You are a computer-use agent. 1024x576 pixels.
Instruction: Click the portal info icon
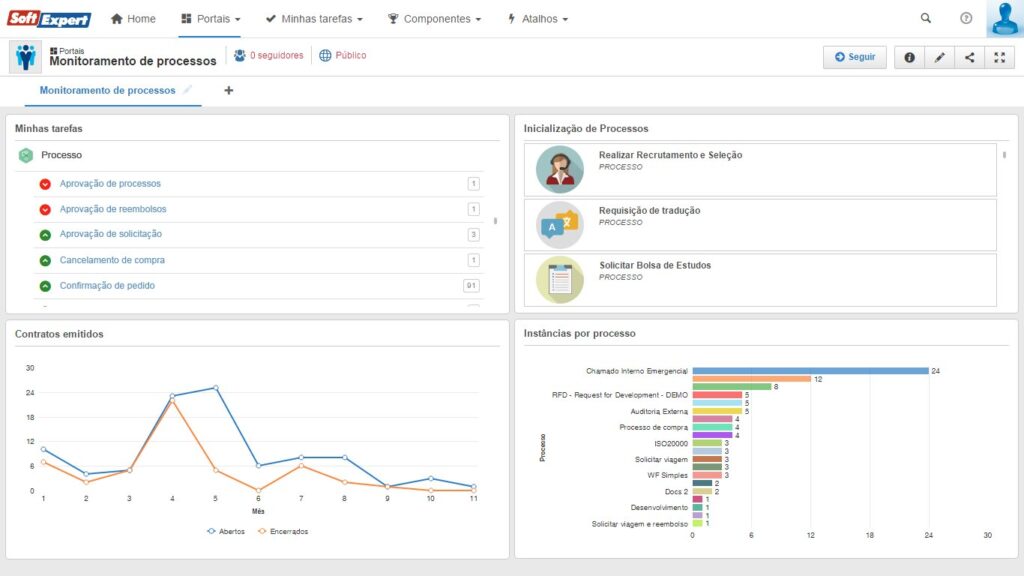tap(909, 58)
